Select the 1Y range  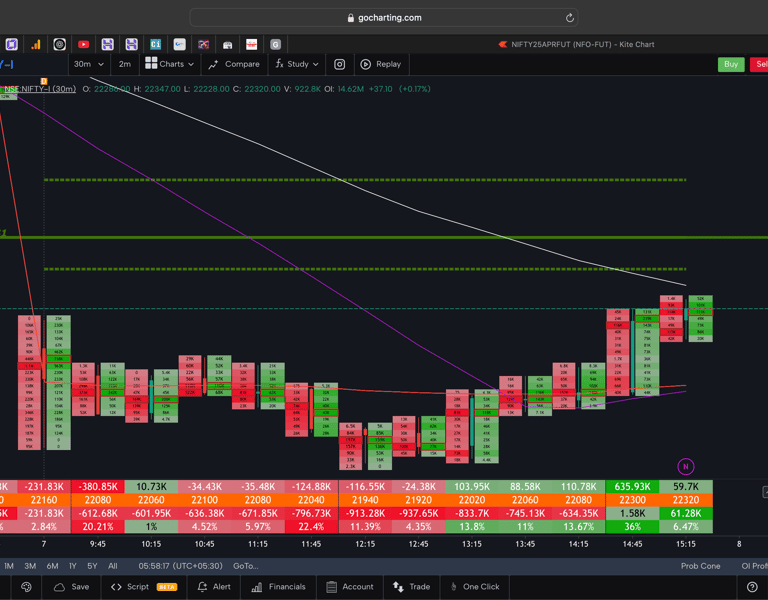[72, 566]
